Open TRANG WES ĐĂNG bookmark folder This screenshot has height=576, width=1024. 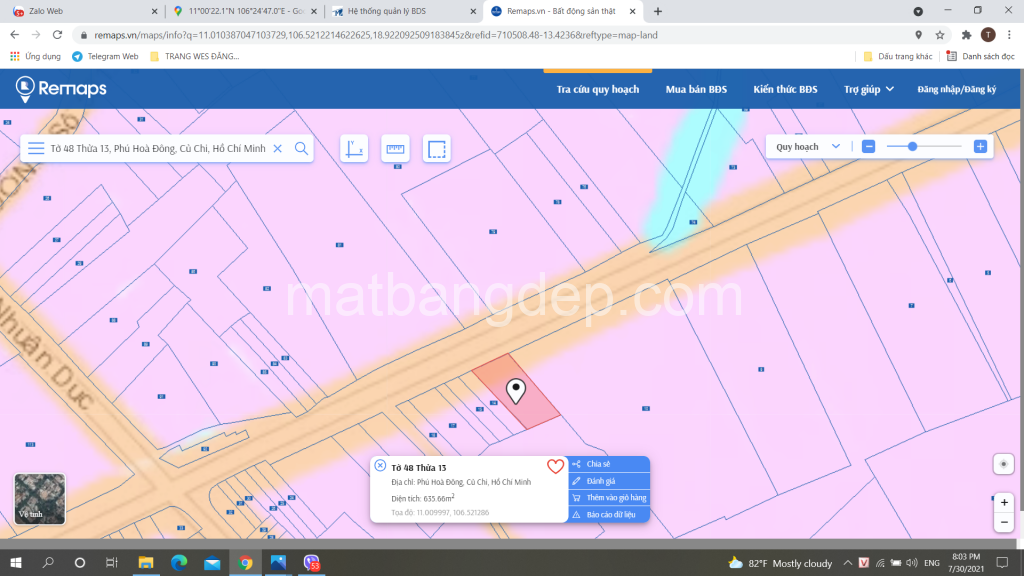195,57
